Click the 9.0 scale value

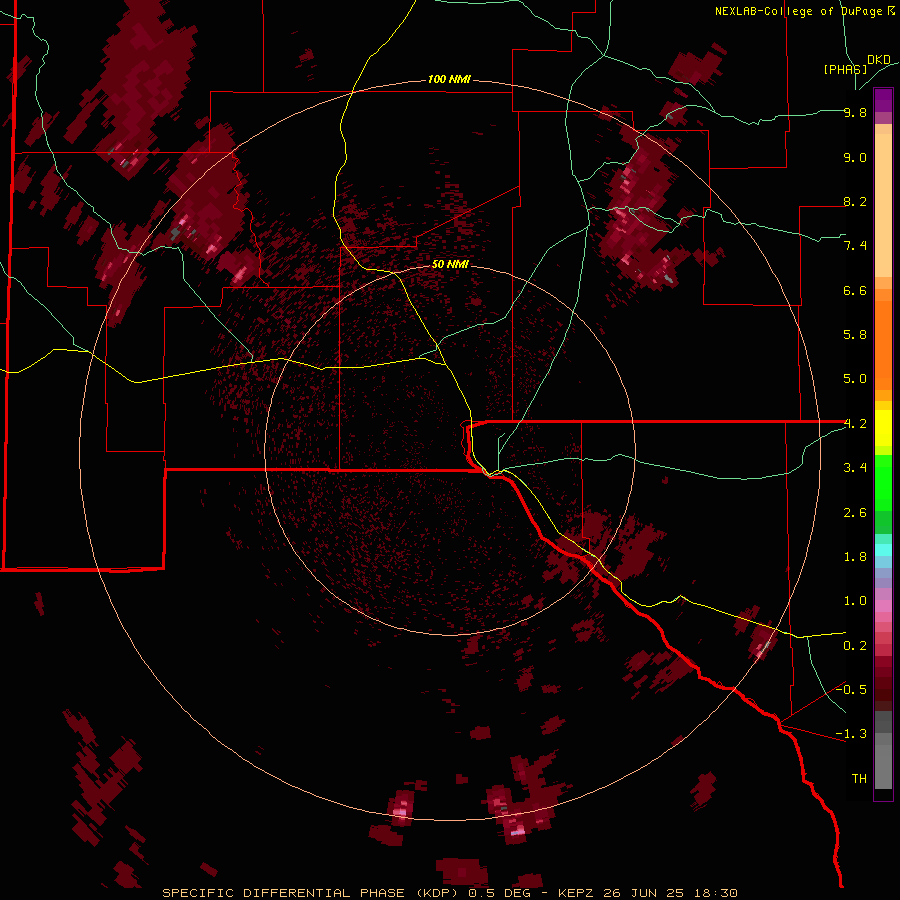[x=855, y=158]
